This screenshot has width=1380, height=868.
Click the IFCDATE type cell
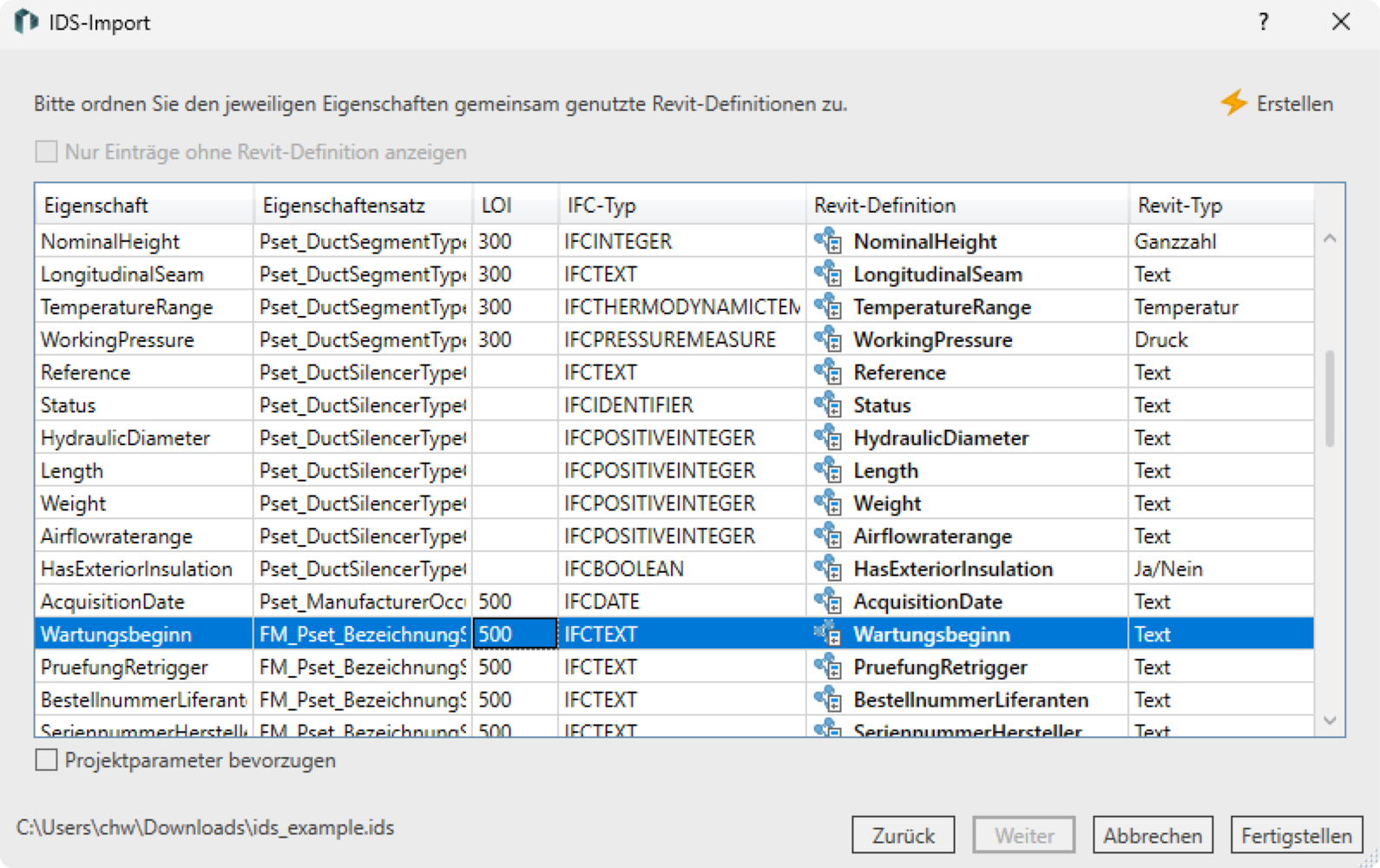[681, 601]
